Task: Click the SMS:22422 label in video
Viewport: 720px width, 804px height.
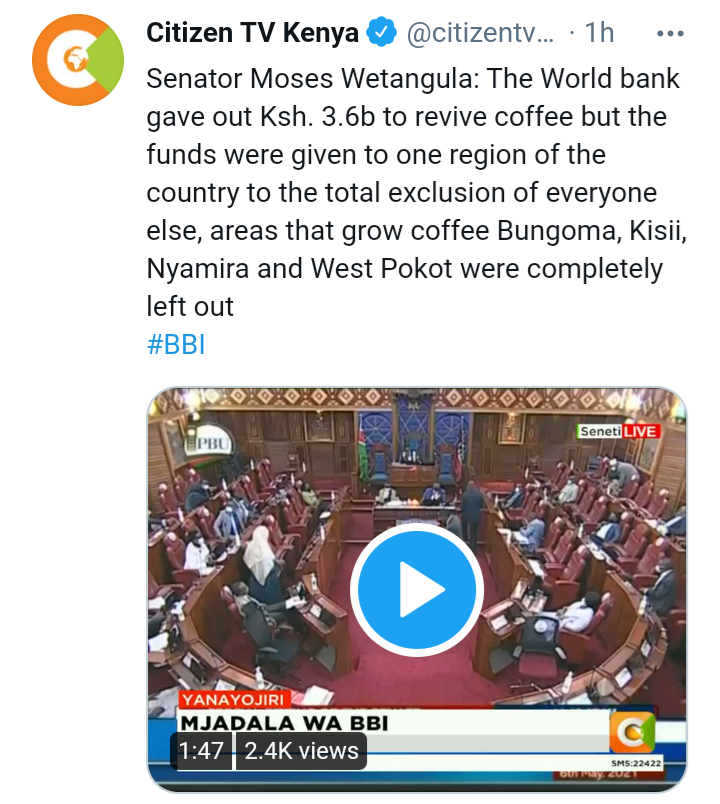Action: (x=636, y=763)
